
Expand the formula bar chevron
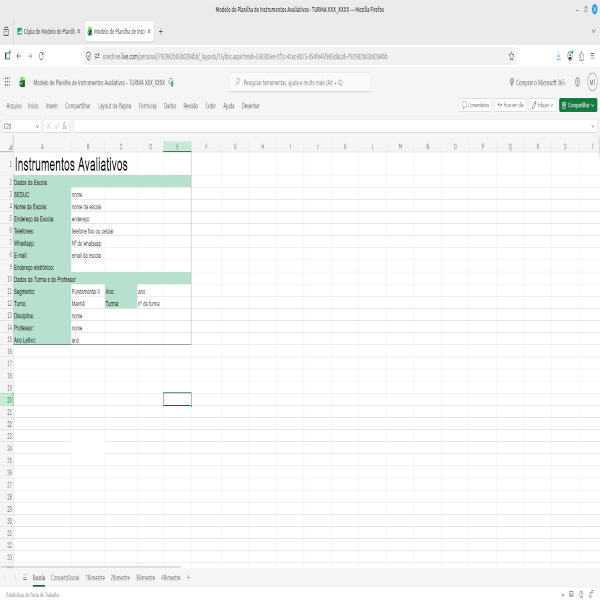click(592, 126)
